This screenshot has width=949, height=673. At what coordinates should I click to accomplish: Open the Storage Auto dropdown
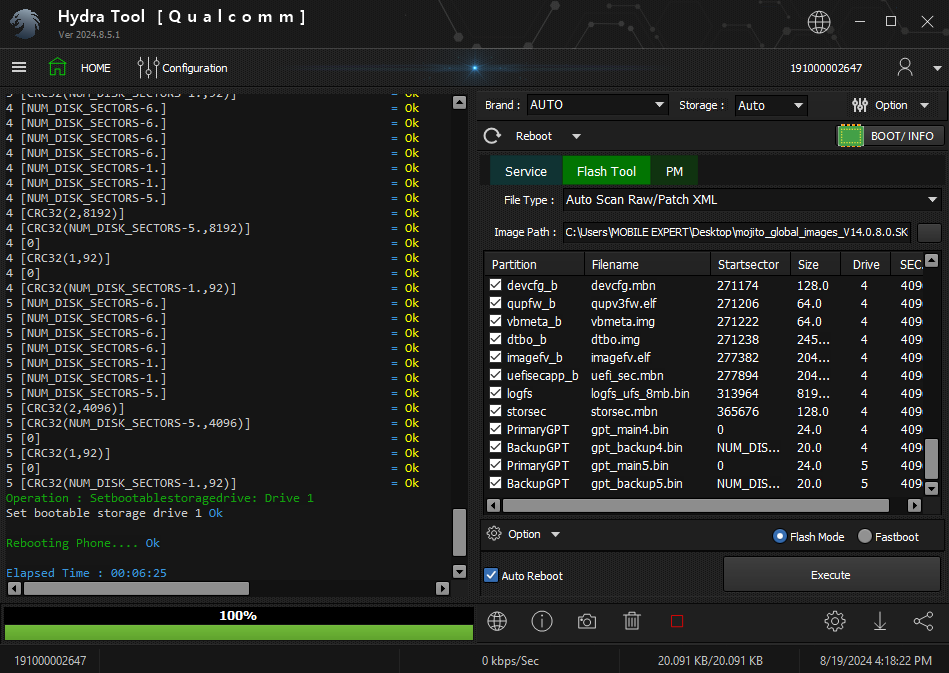(x=771, y=105)
